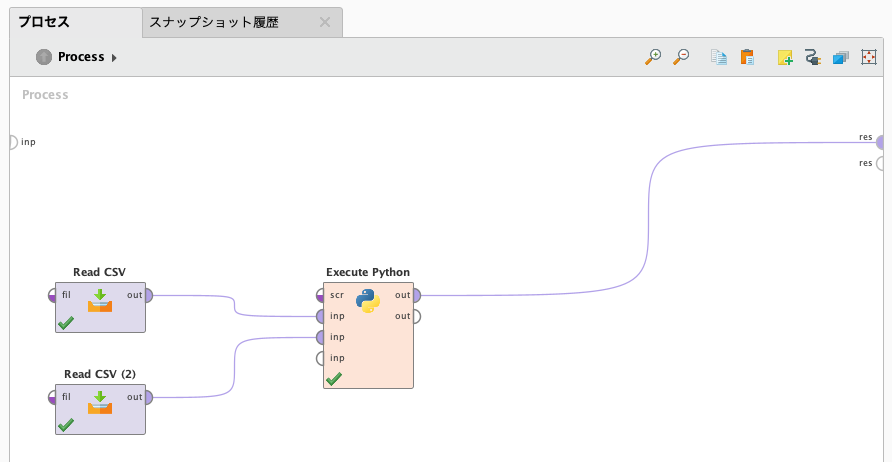Viewport: 892px width, 462px height.
Task: Click the up-arrow button beside Process
Action: pyautogui.click(x=44, y=57)
